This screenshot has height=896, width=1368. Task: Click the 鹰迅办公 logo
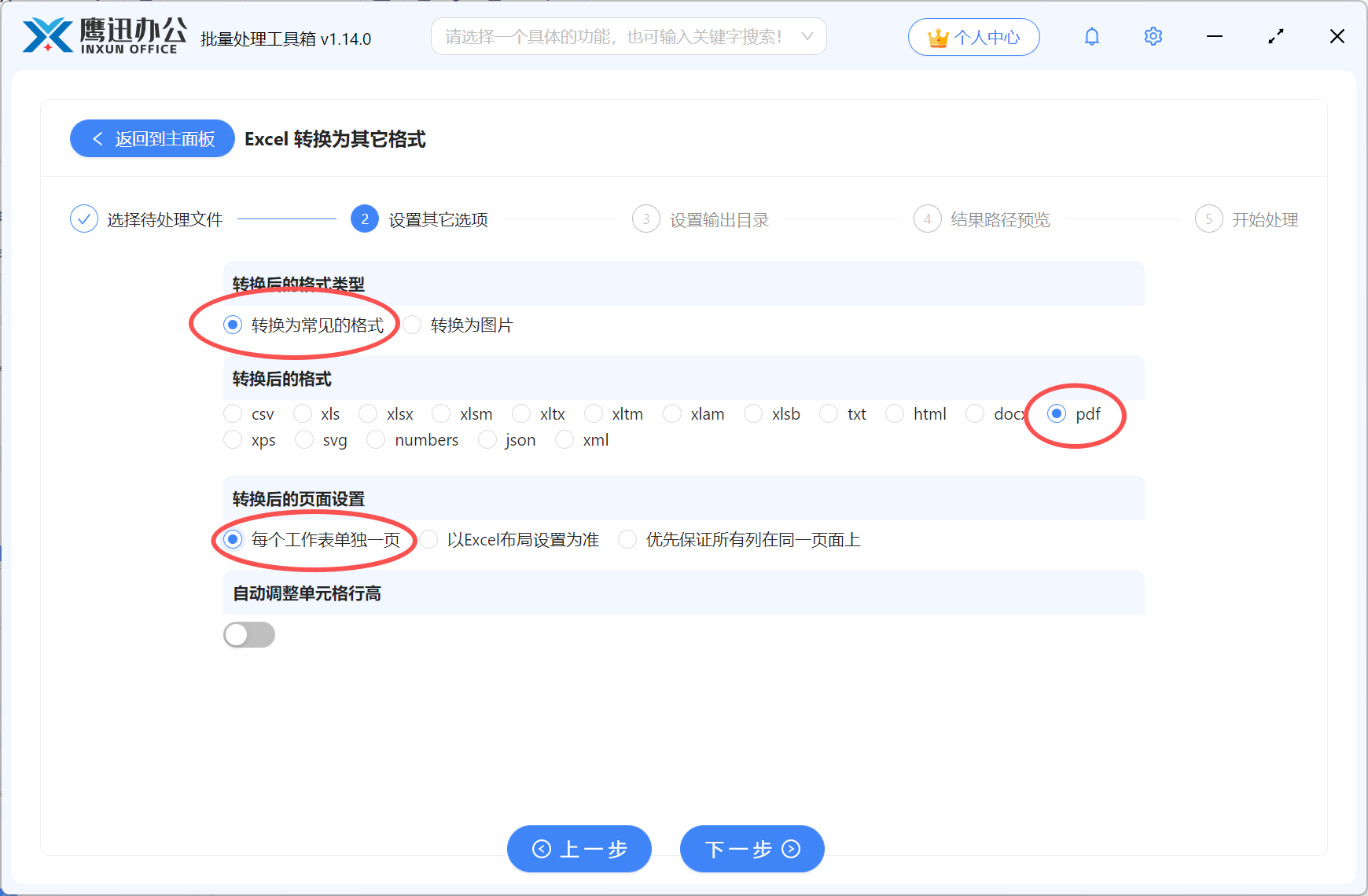(101, 35)
